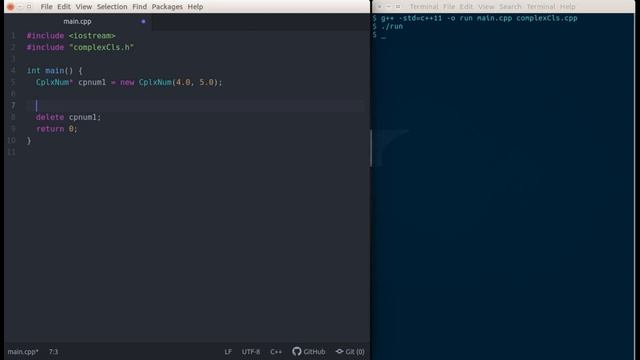Viewport: 640px width, 360px height.
Task: Click the '#include <iostream>' line
Action: click(x=71, y=36)
